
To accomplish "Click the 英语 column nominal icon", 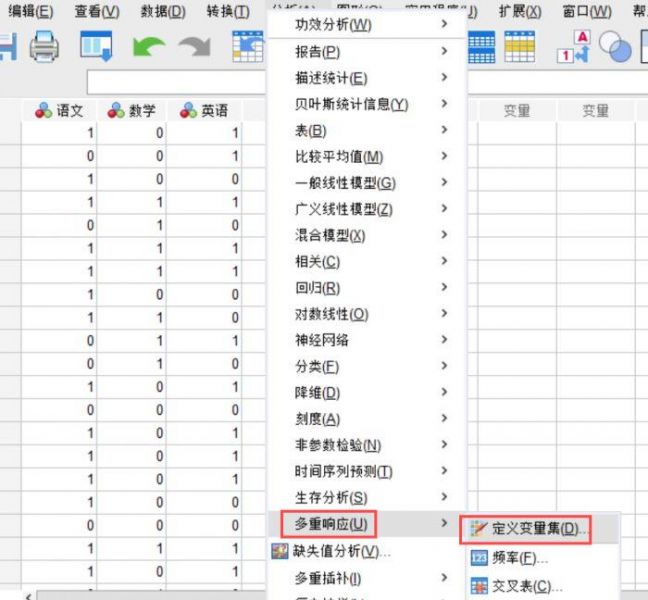I will [x=188, y=111].
